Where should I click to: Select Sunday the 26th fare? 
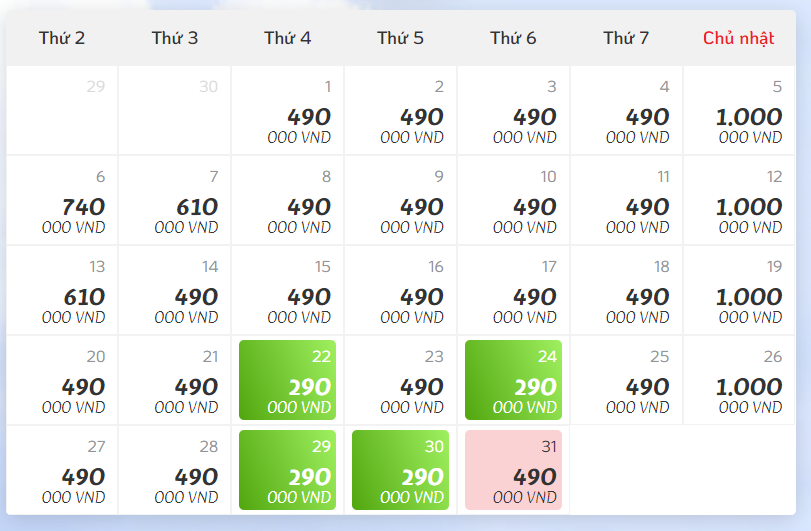coord(739,380)
